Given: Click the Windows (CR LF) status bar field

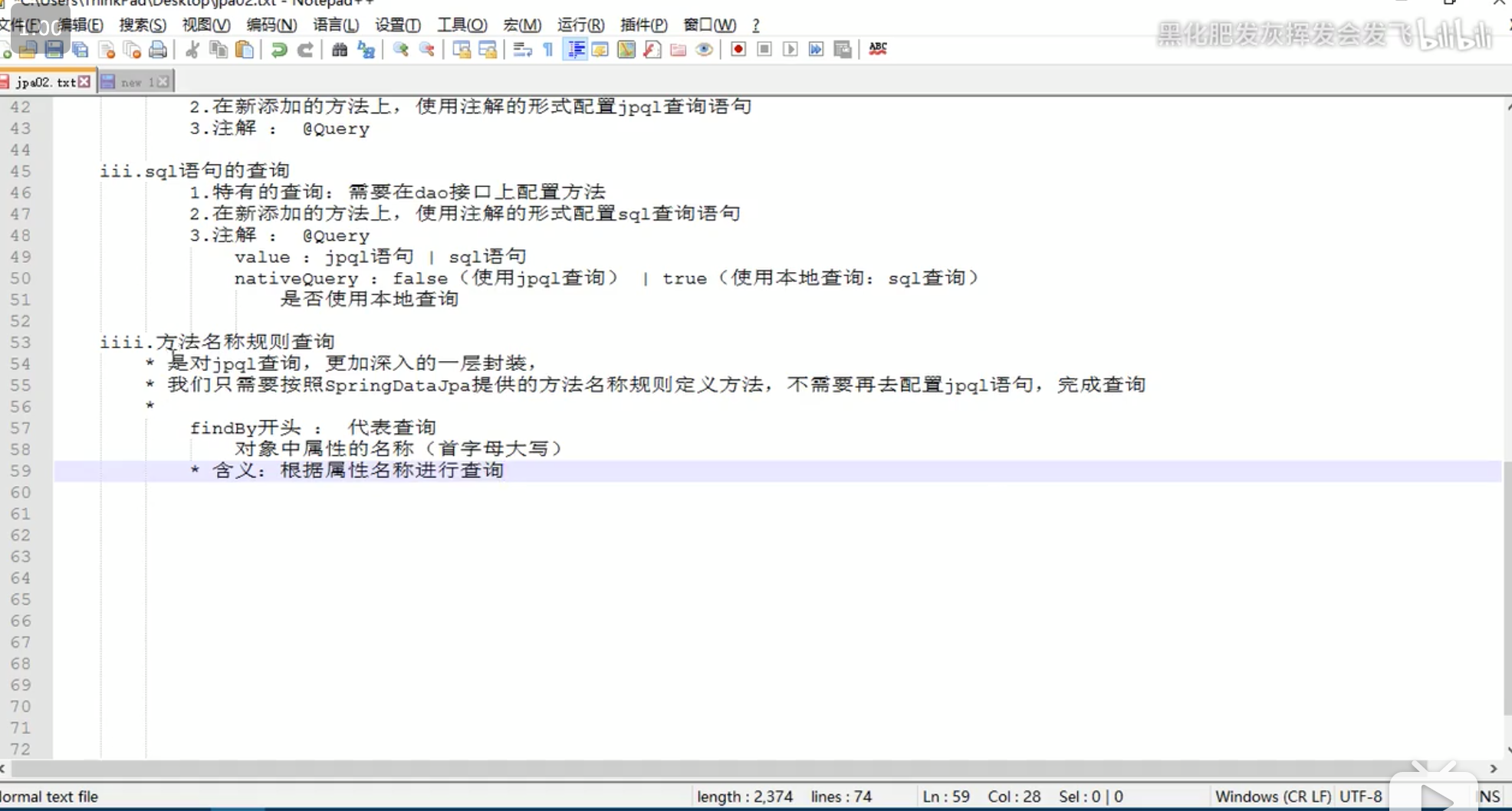Looking at the screenshot, I should click(x=1273, y=796).
